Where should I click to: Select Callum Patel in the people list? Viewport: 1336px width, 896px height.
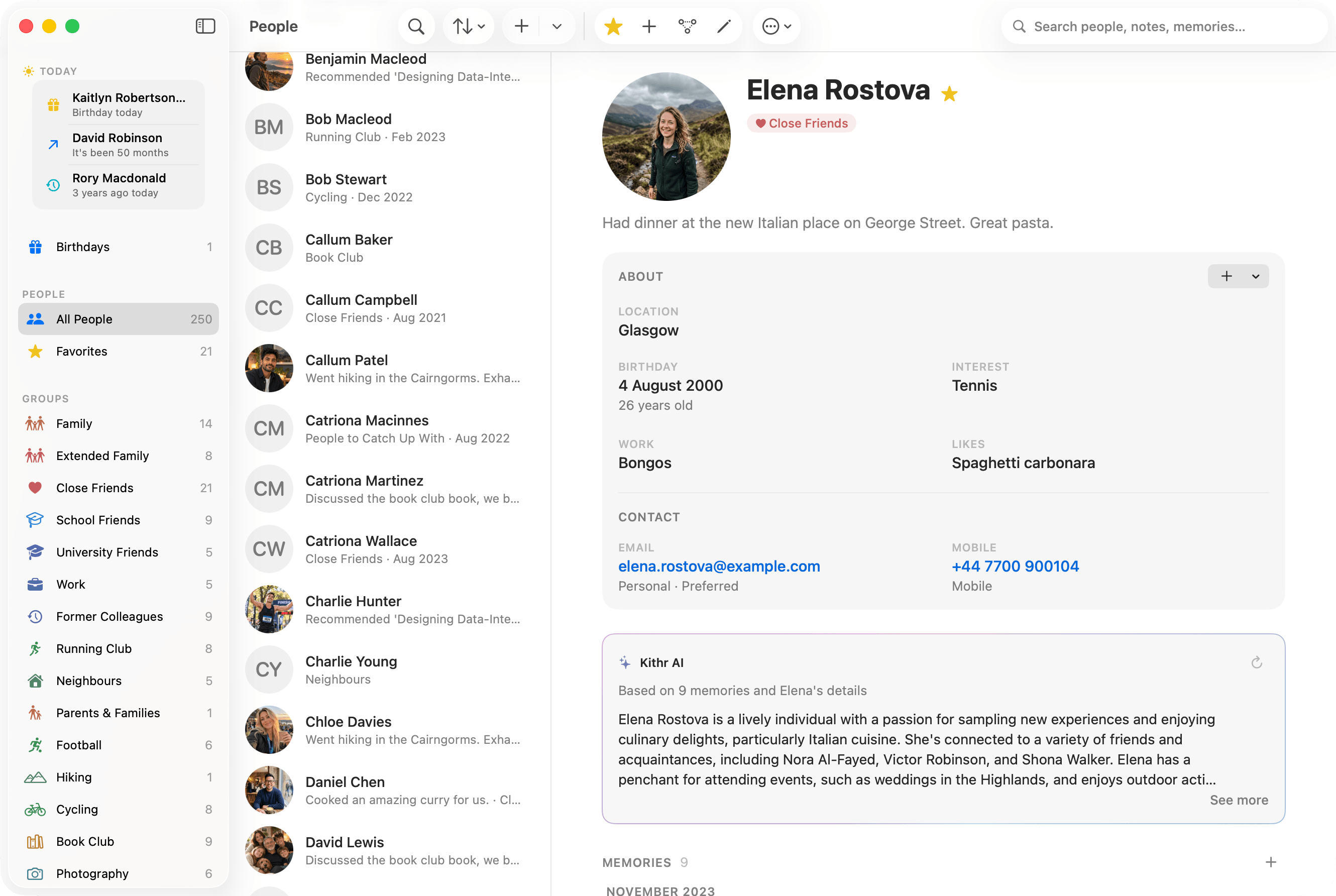coord(390,368)
